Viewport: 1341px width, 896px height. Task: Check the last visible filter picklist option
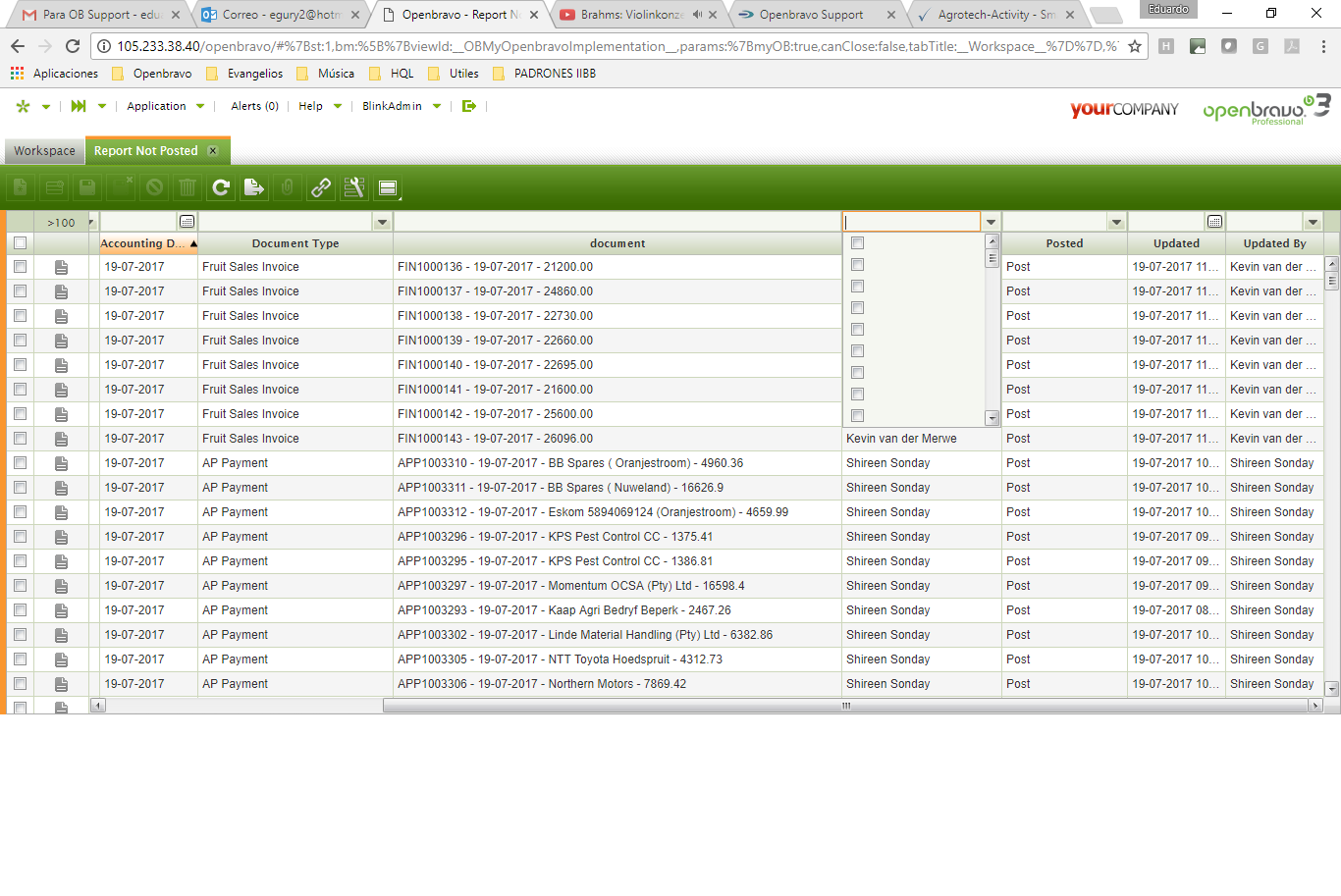pos(857,415)
